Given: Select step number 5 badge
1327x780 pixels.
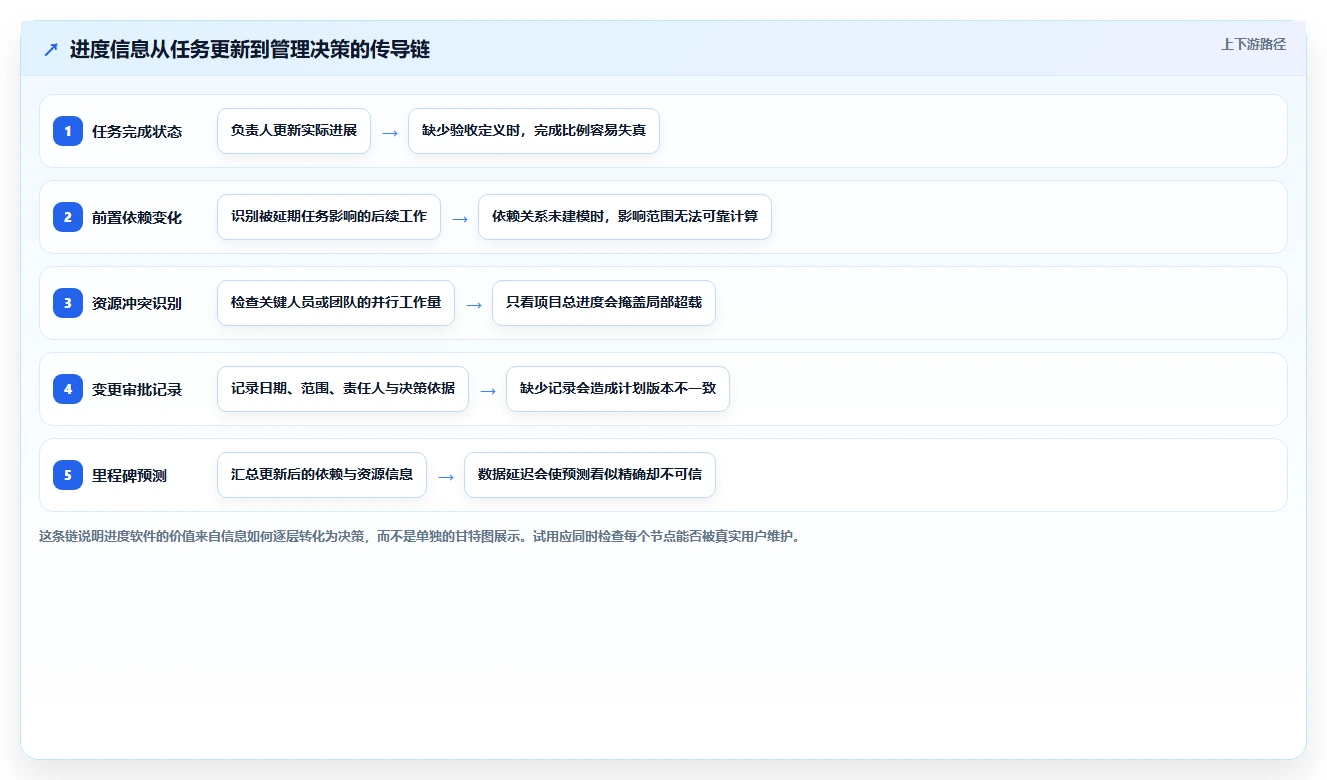Looking at the screenshot, I should pyautogui.click(x=68, y=475).
